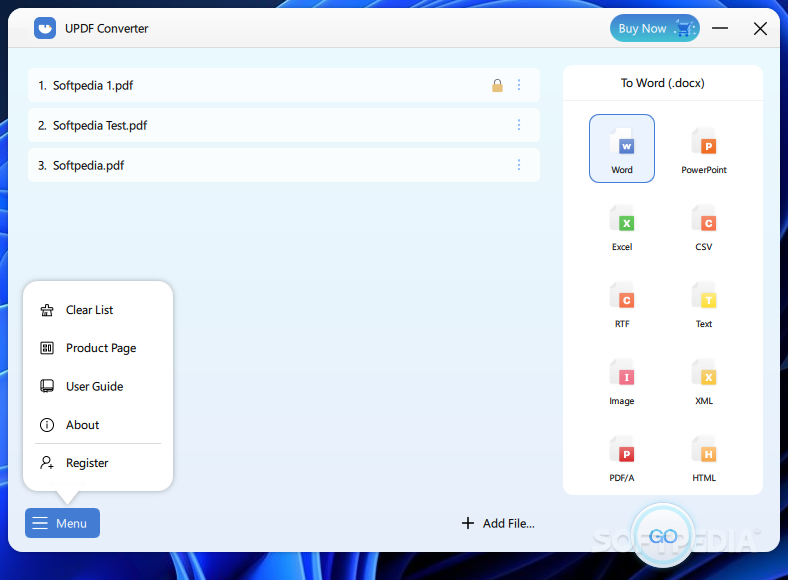Select the Softpedia Test.pdf file row
Viewport: 788px width, 580px height.
284,125
